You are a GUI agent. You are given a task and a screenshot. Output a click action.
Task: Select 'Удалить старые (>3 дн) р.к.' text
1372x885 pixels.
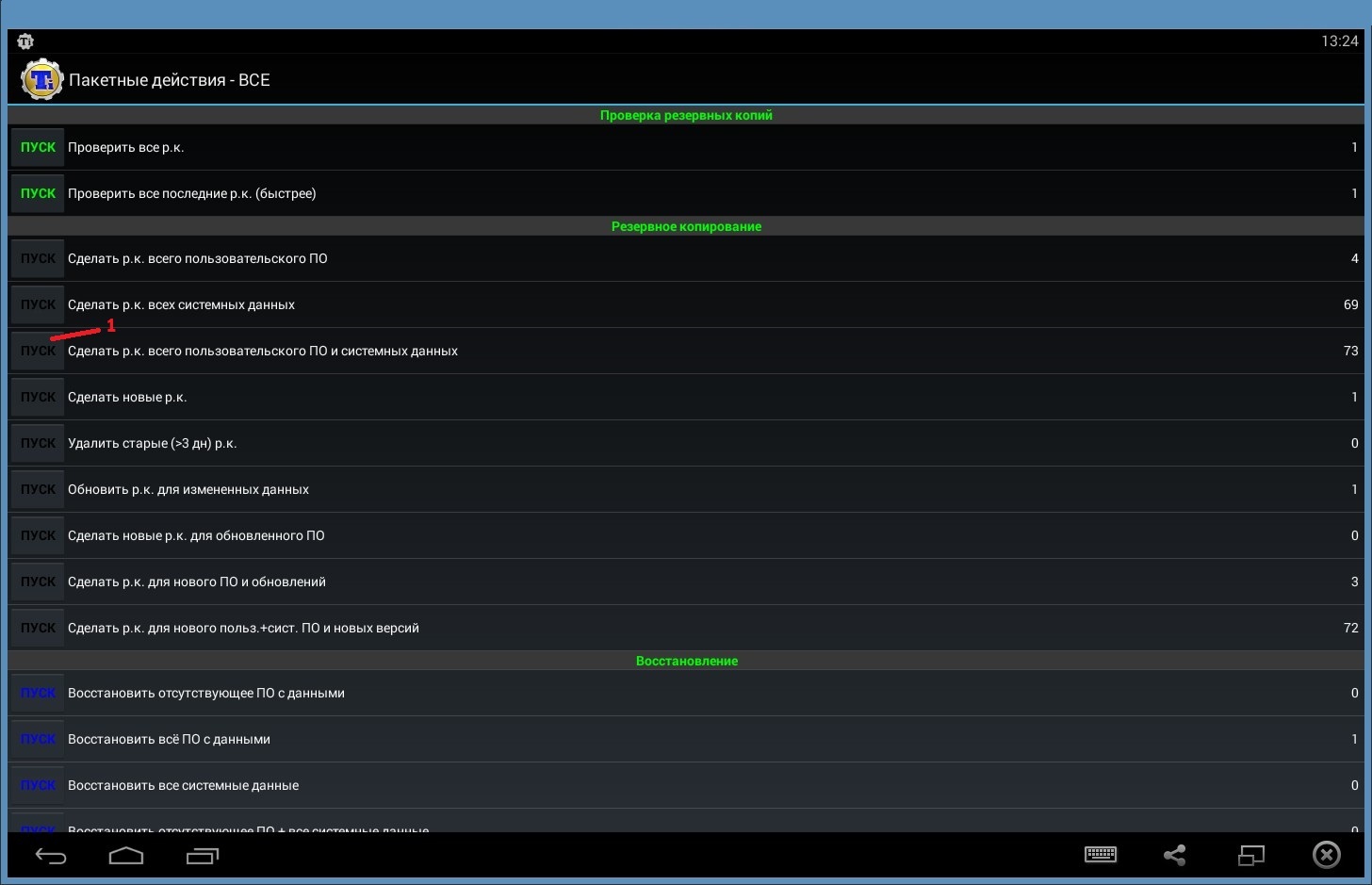(152, 443)
